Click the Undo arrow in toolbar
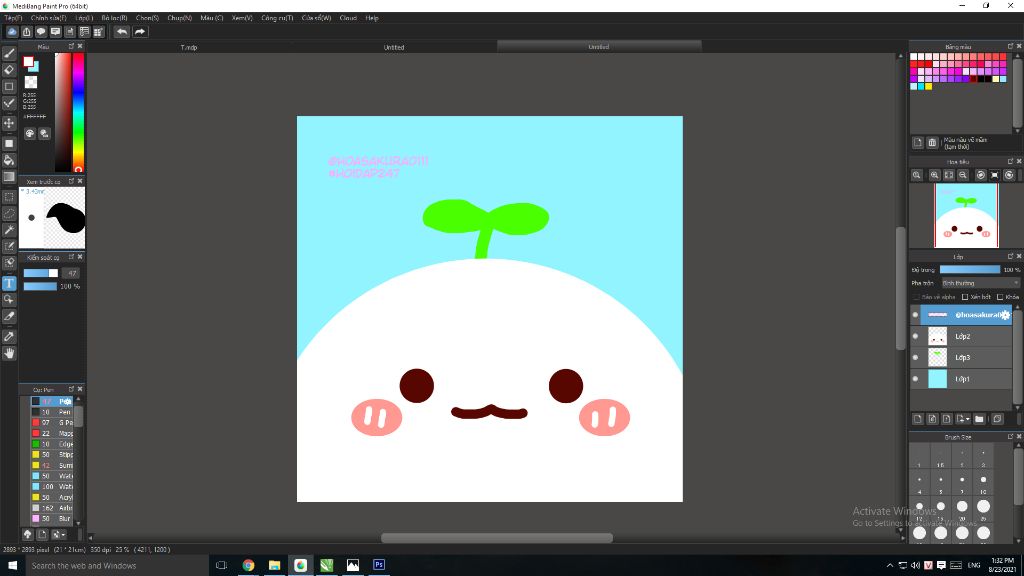 [x=121, y=31]
